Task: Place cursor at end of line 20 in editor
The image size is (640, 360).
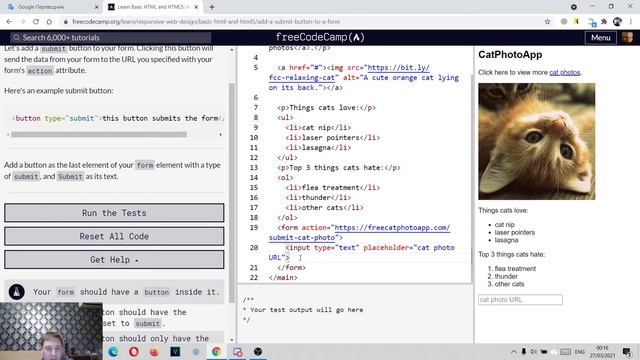Action: pyautogui.click(x=290, y=258)
